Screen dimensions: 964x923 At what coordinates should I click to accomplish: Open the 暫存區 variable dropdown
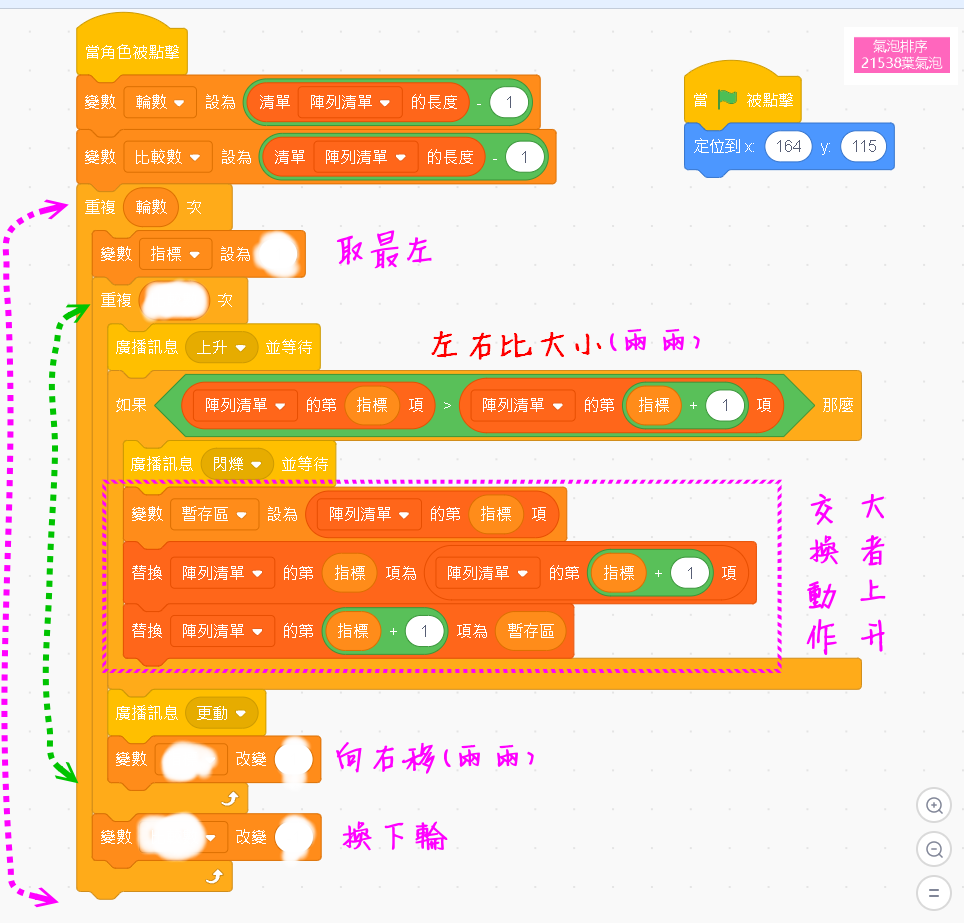pos(215,513)
